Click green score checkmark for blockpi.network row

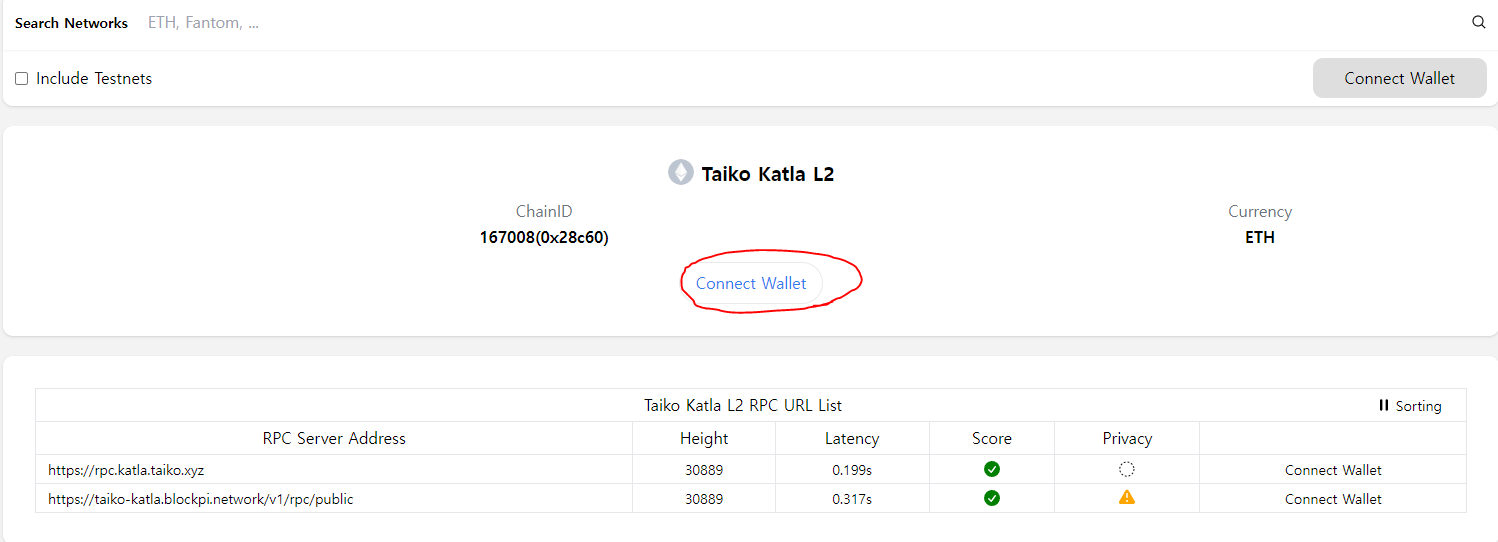[x=992, y=498]
